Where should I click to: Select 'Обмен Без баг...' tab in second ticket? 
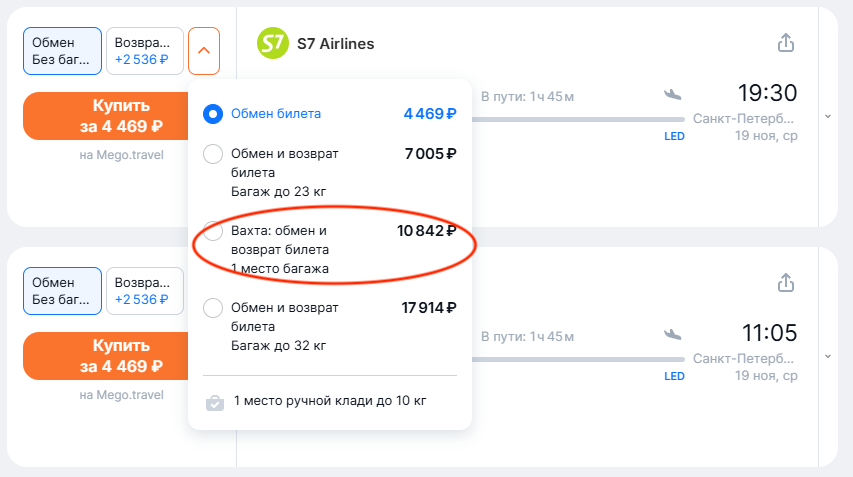coord(62,291)
